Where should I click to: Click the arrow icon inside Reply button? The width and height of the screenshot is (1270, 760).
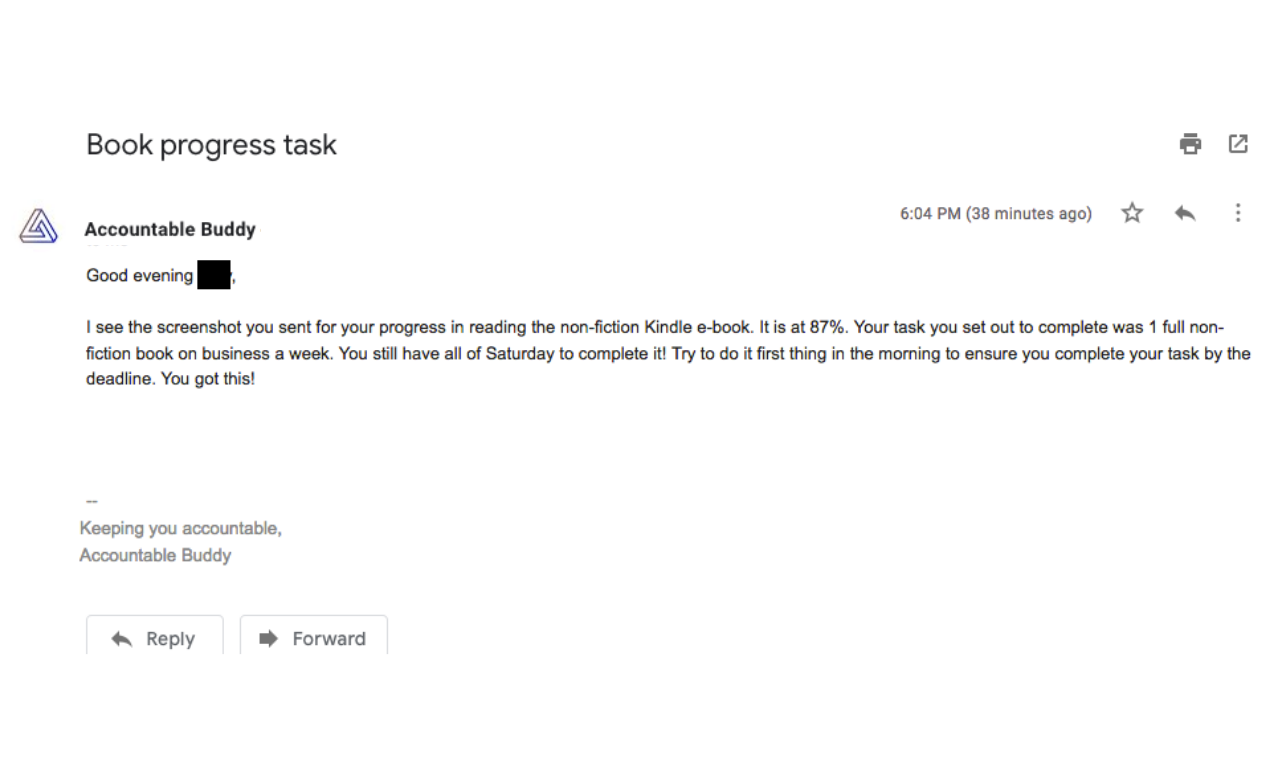pos(122,639)
